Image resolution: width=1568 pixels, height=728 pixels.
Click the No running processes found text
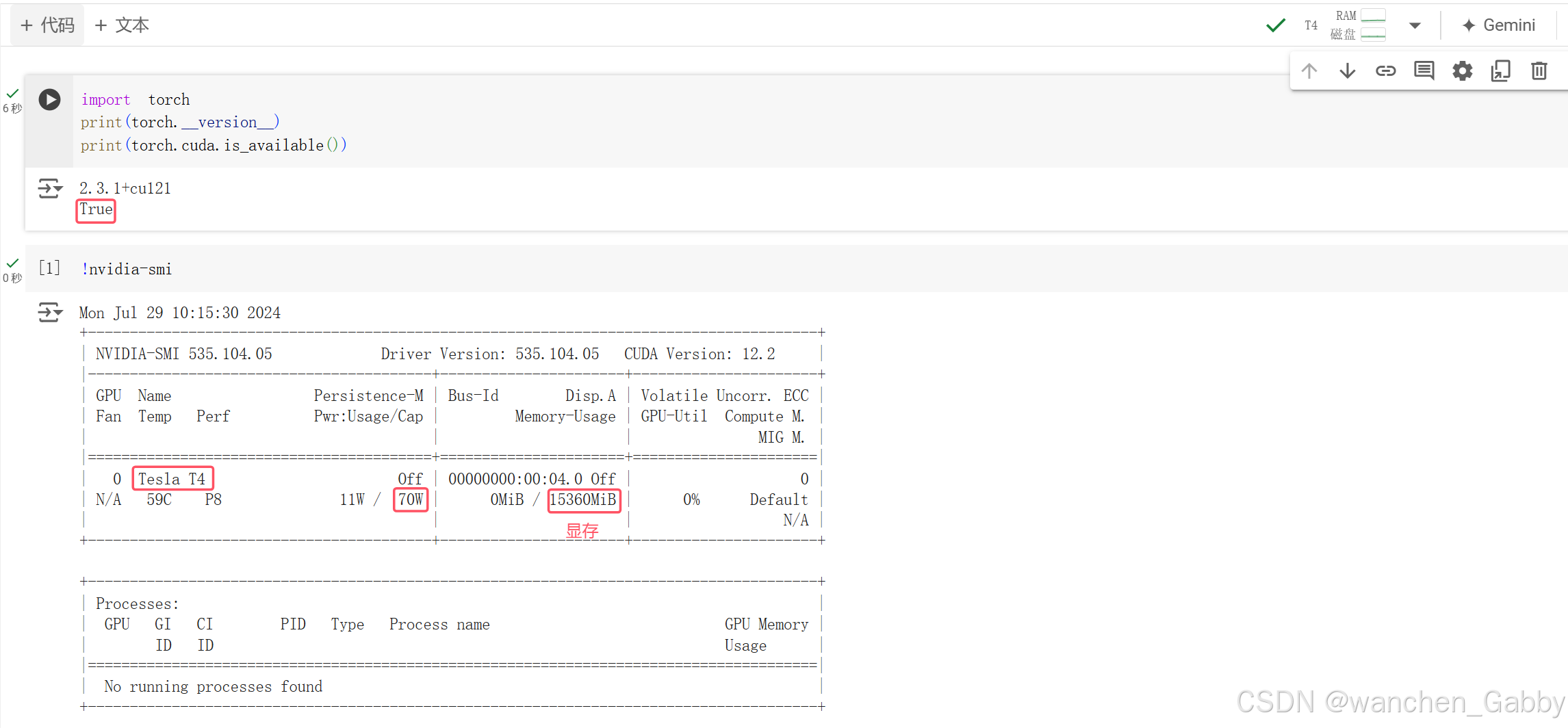(213, 686)
